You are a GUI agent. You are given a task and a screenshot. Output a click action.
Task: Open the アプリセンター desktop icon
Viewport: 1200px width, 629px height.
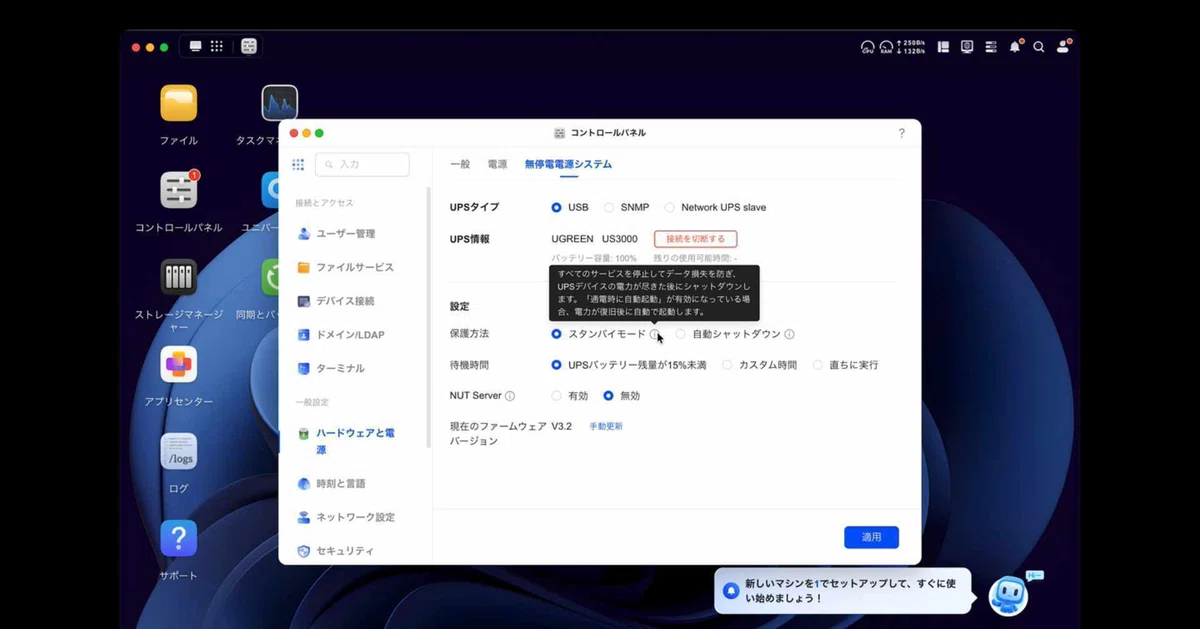(x=178, y=364)
